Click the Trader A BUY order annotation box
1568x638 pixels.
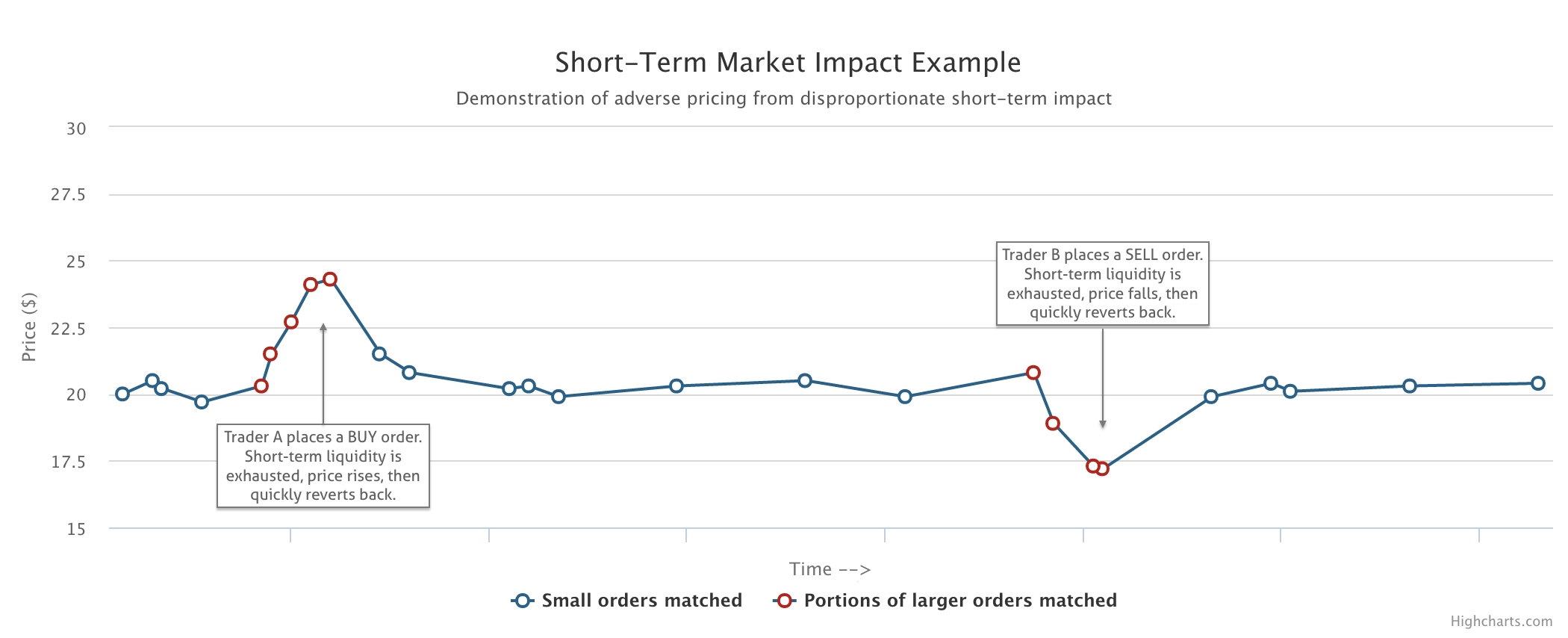pyautogui.click(x=323, y=466)
